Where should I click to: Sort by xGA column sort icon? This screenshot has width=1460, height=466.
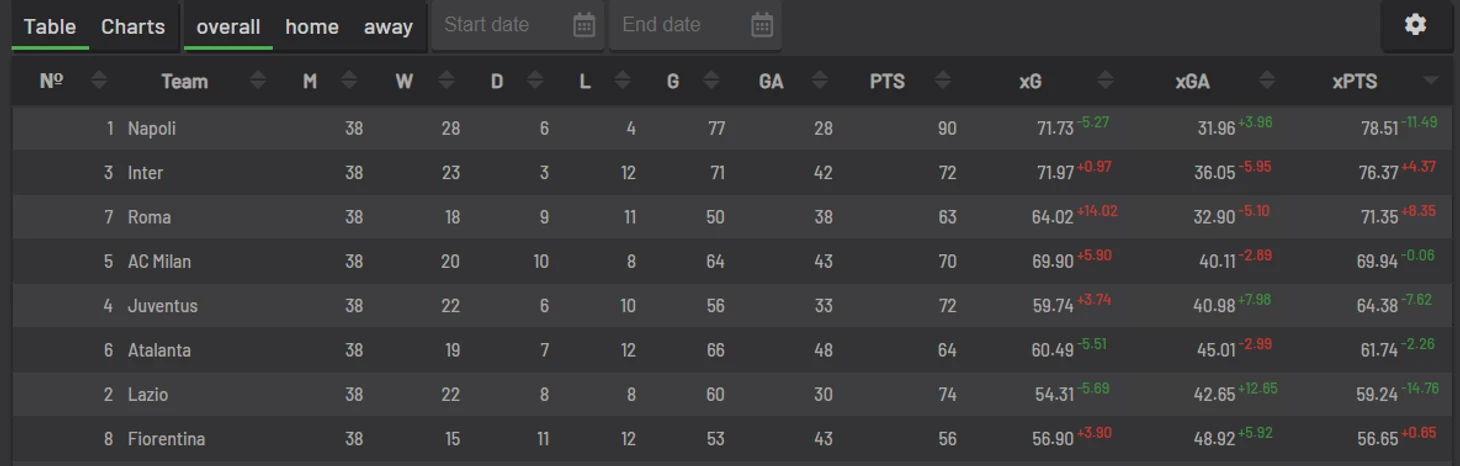tap(1267, 81)
